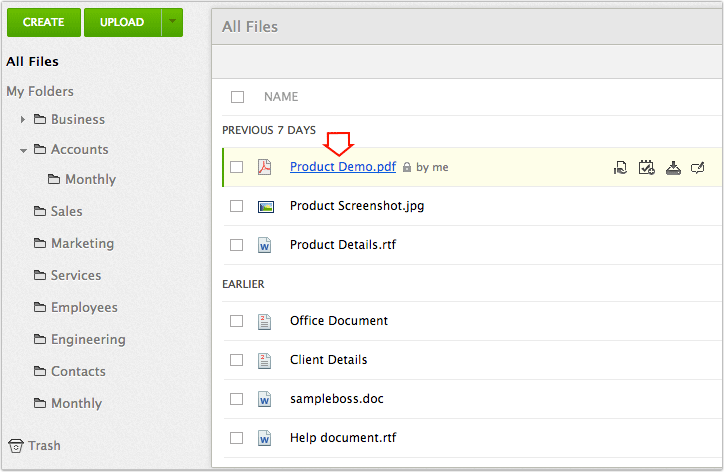724x472 pixels.
Task: Download Product Demo.pdf using the download icon
Action: point(673,168)
